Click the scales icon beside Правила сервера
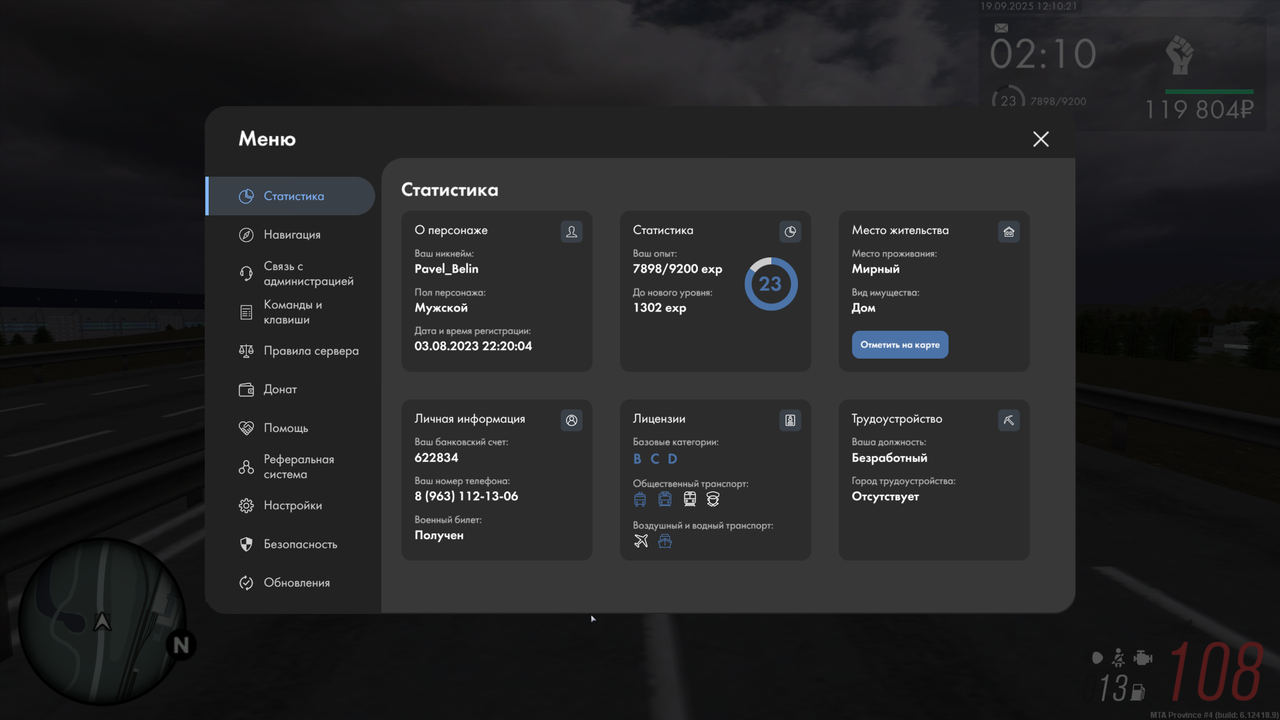Viewport: 1280px width, 720px height. tap(246, 351)
